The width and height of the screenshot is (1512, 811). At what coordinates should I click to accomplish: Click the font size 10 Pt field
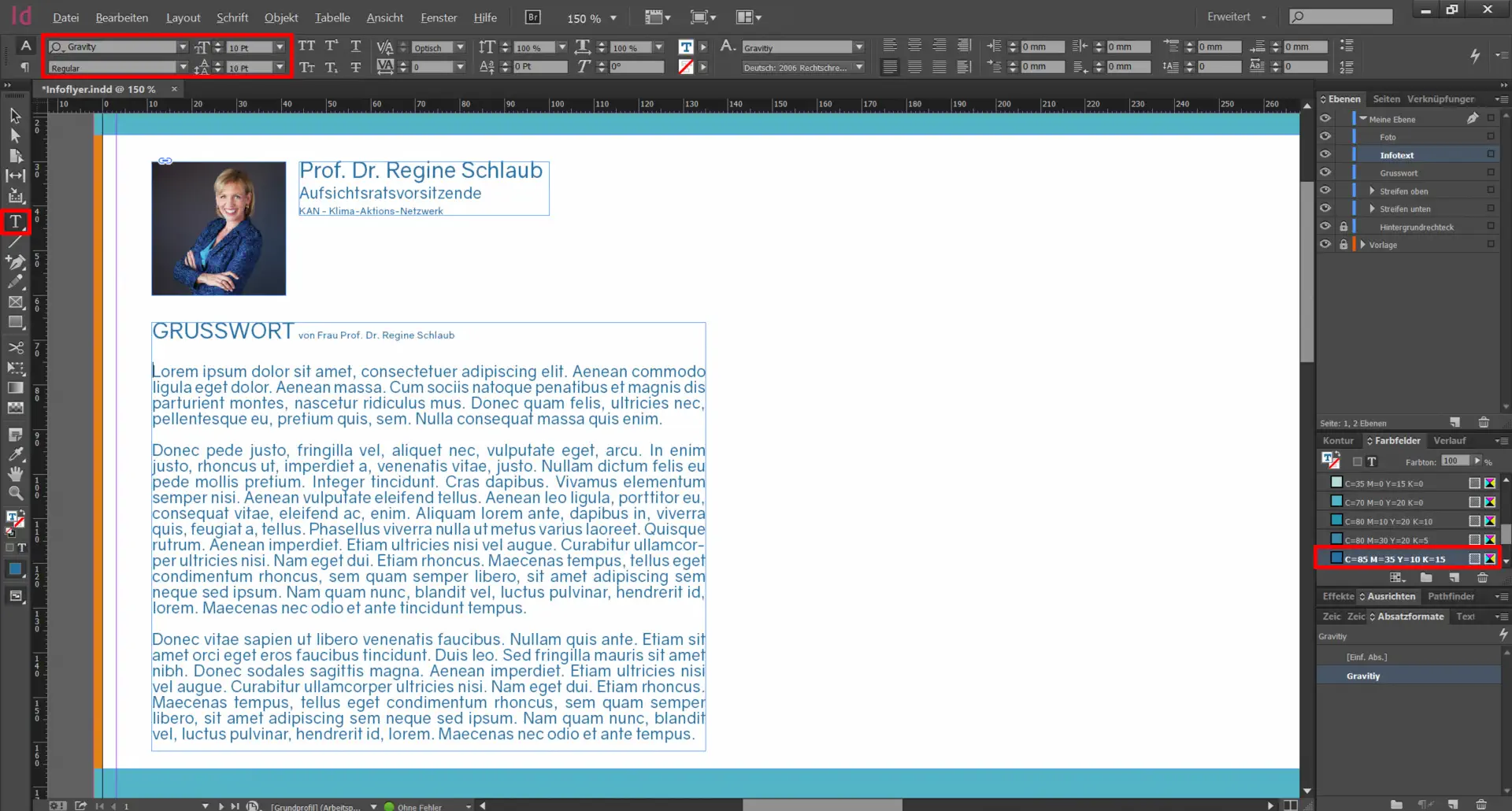pos(249,48)
